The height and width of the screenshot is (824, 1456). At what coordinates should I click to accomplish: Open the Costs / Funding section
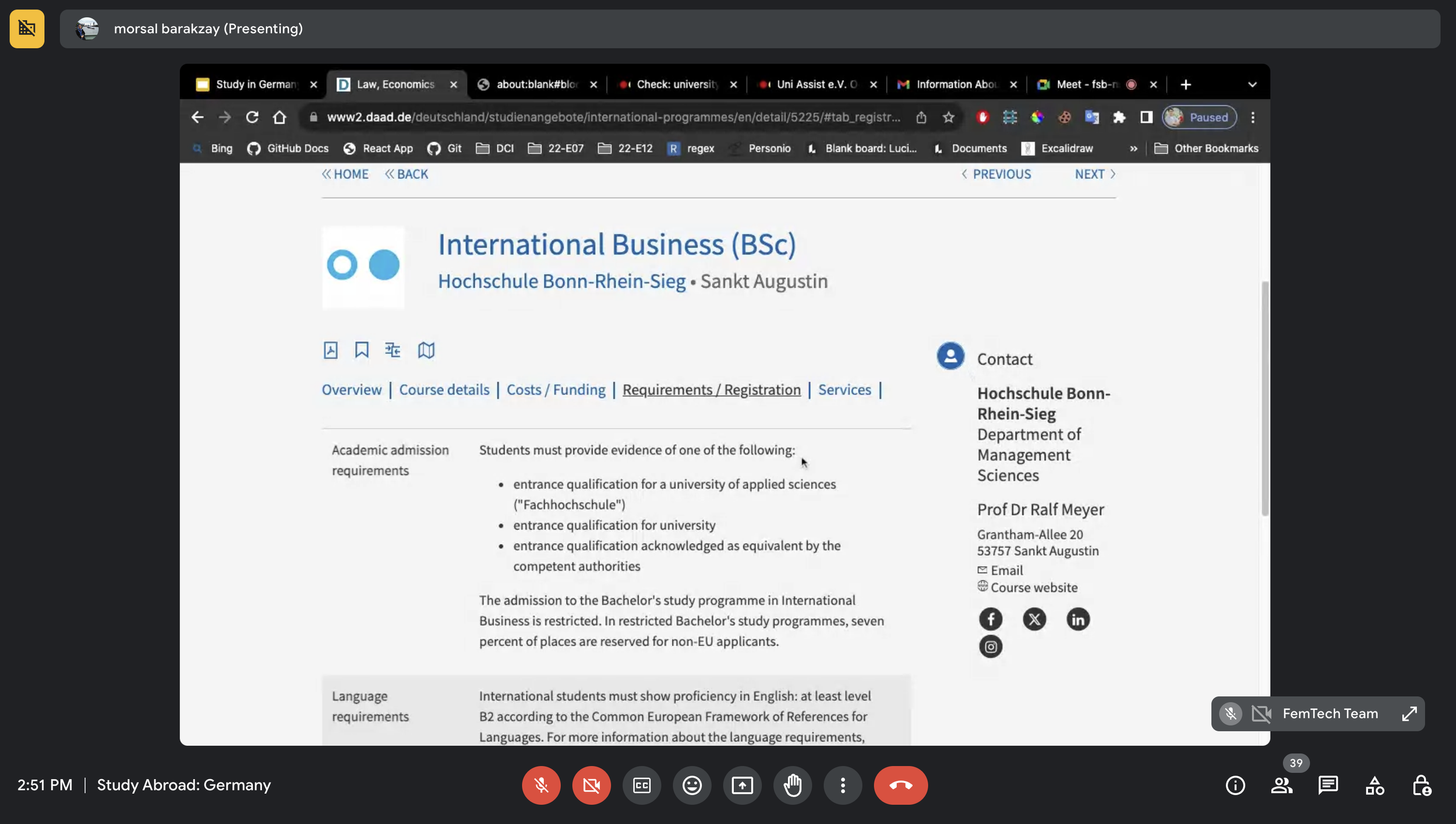point(556,389)
